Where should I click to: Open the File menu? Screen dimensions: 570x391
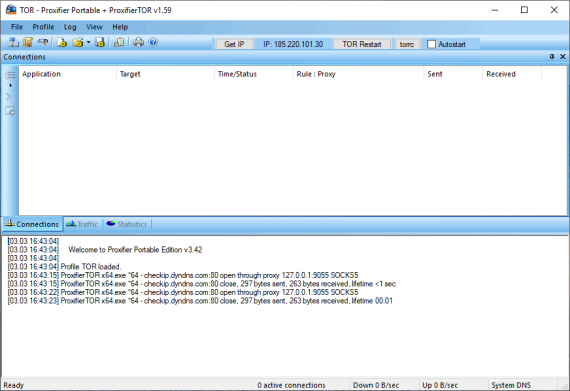click(17, 27)
